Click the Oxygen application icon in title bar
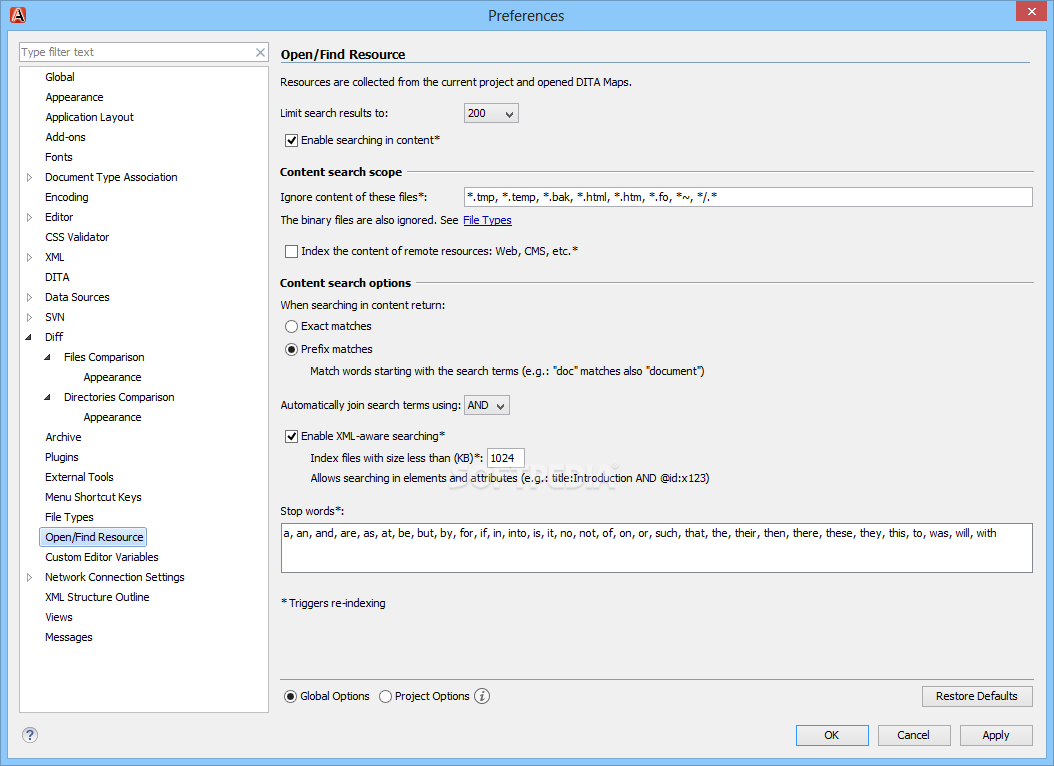This screenshot has height=766, width=1054. pos(18,15)
